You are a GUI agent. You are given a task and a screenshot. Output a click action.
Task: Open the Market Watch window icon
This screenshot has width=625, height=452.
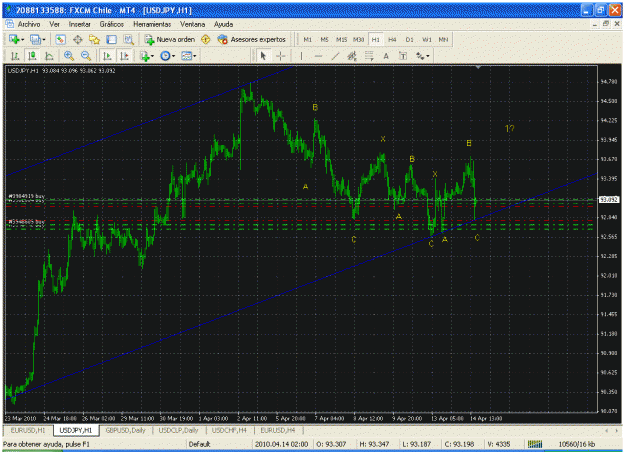pyautogui.click(x=60, y=39)
